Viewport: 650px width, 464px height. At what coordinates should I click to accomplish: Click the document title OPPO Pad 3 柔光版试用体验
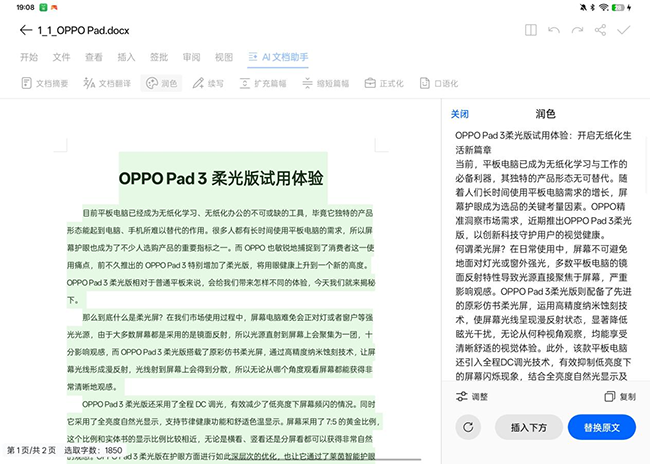point(221,179)
